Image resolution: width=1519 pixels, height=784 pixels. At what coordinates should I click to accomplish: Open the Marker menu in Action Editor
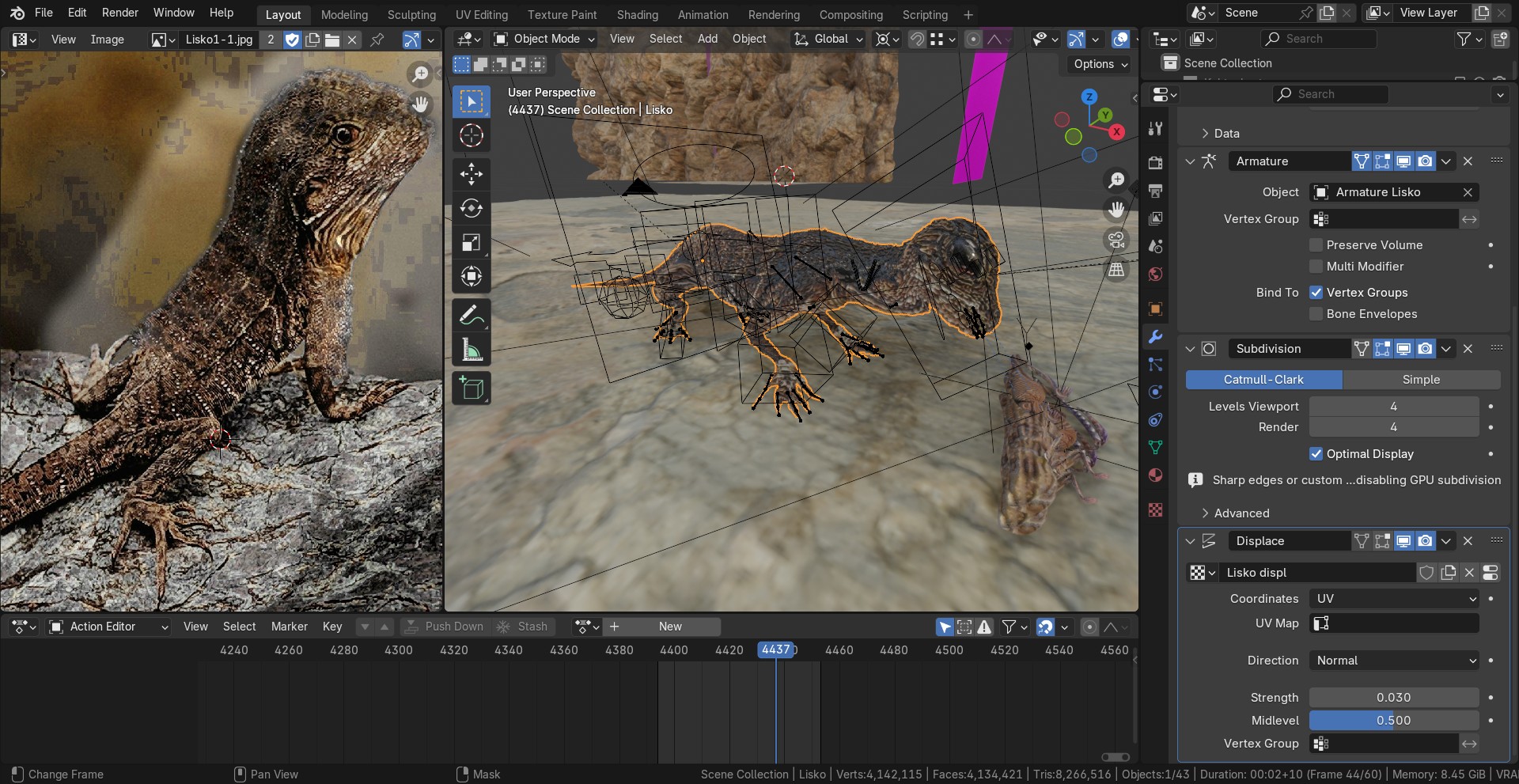(x=289, y=627)
